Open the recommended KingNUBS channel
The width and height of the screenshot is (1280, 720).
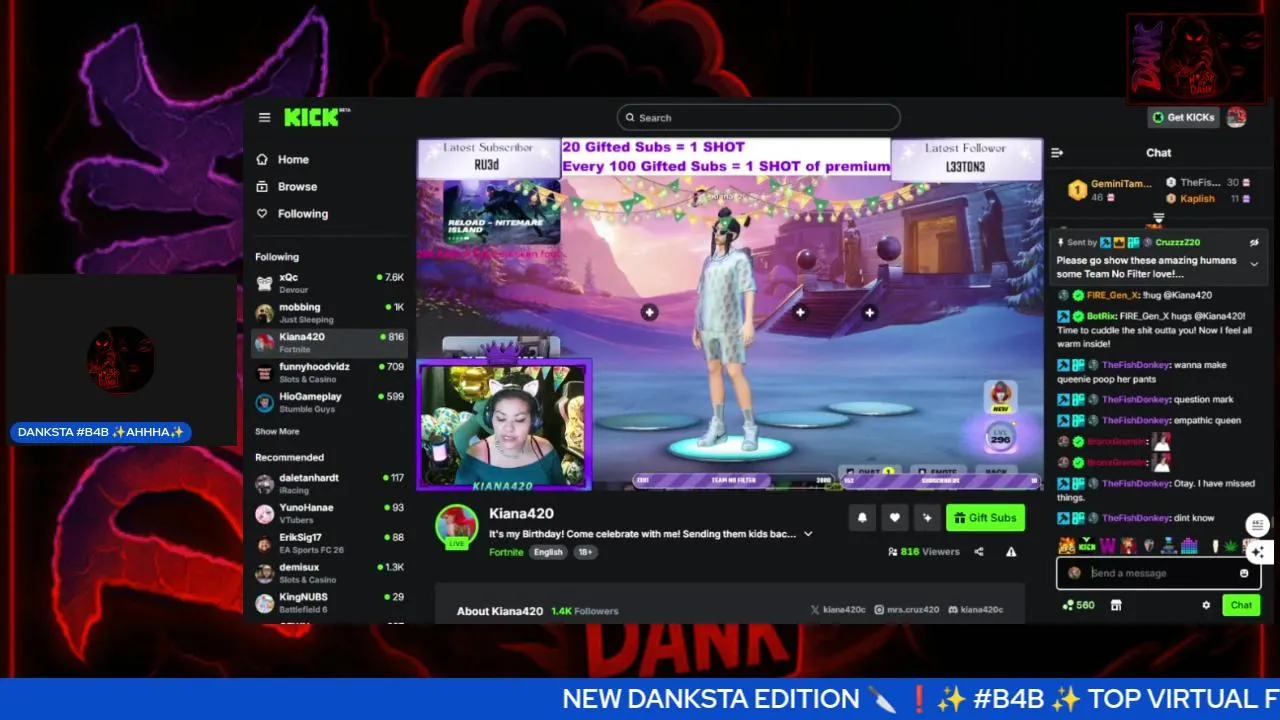point(329,603)
